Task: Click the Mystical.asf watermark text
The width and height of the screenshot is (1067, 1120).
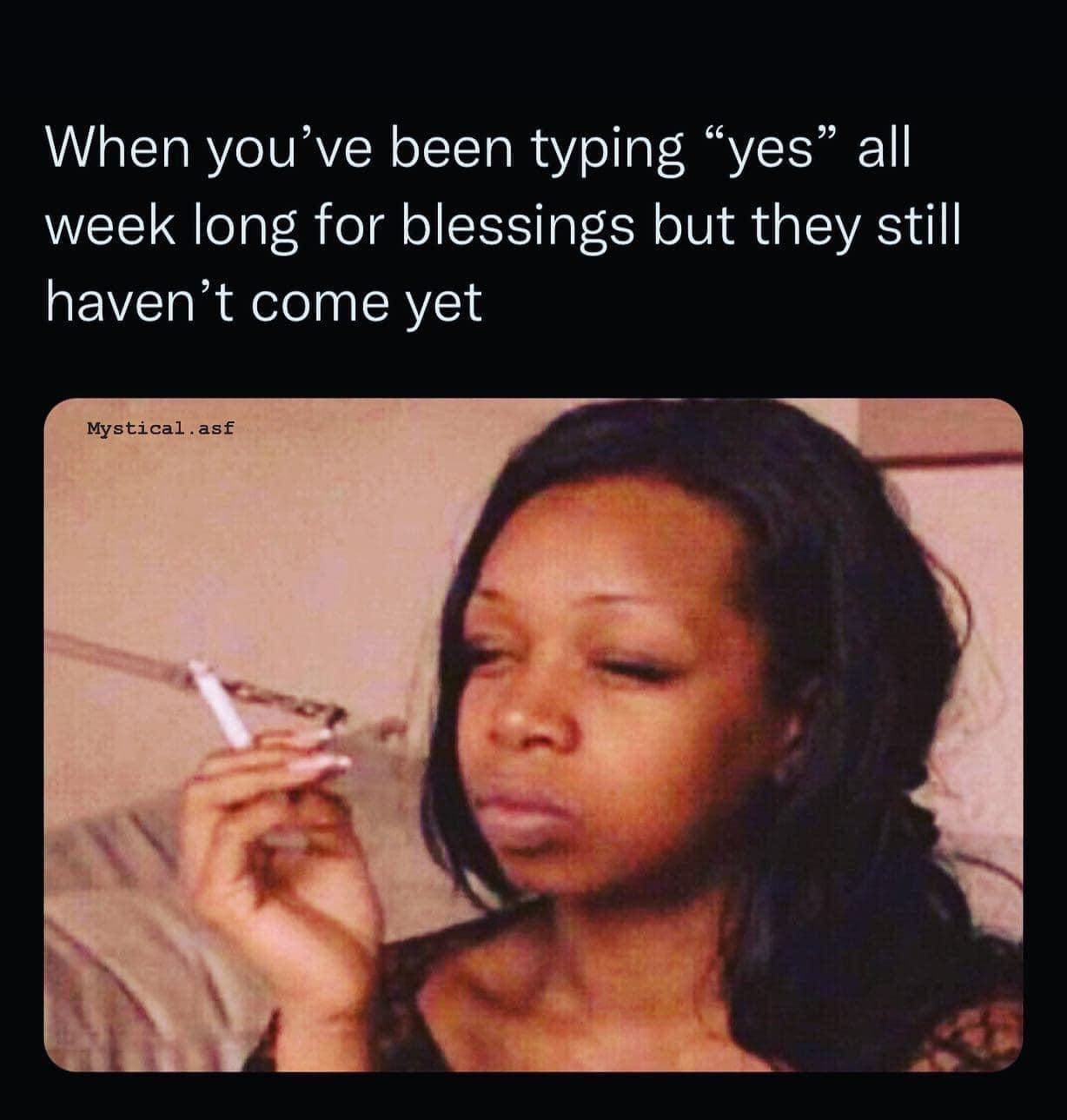Action: pos(161,427)
